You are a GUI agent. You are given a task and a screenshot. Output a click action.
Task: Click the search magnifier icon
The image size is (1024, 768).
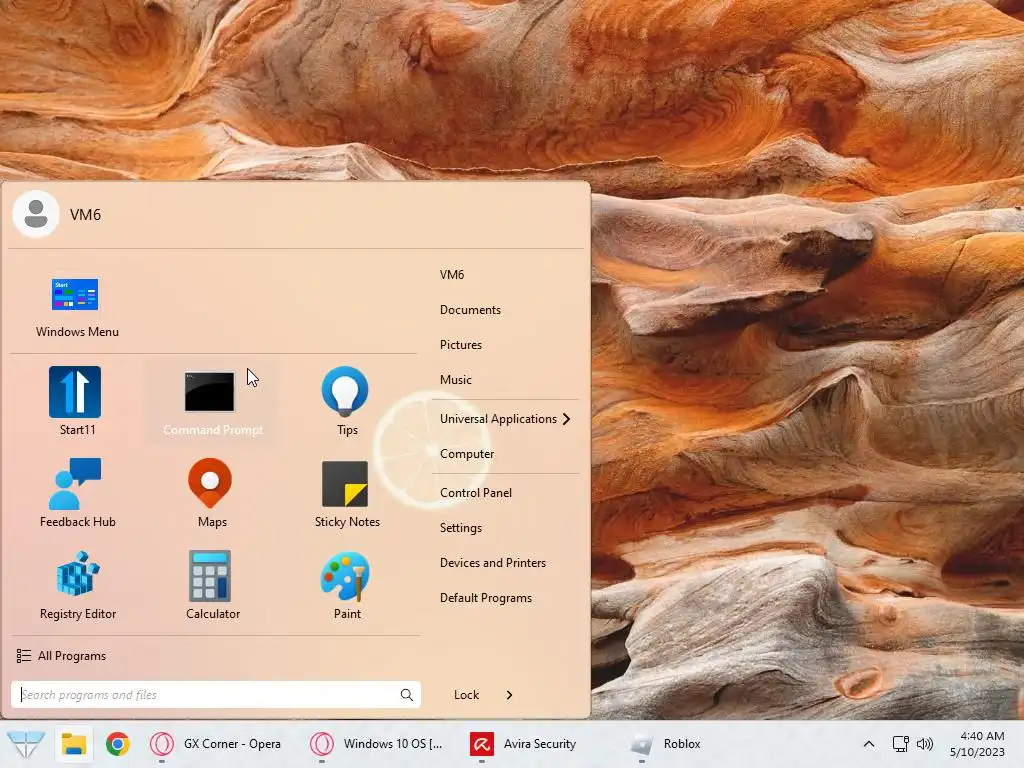point(406,695)
